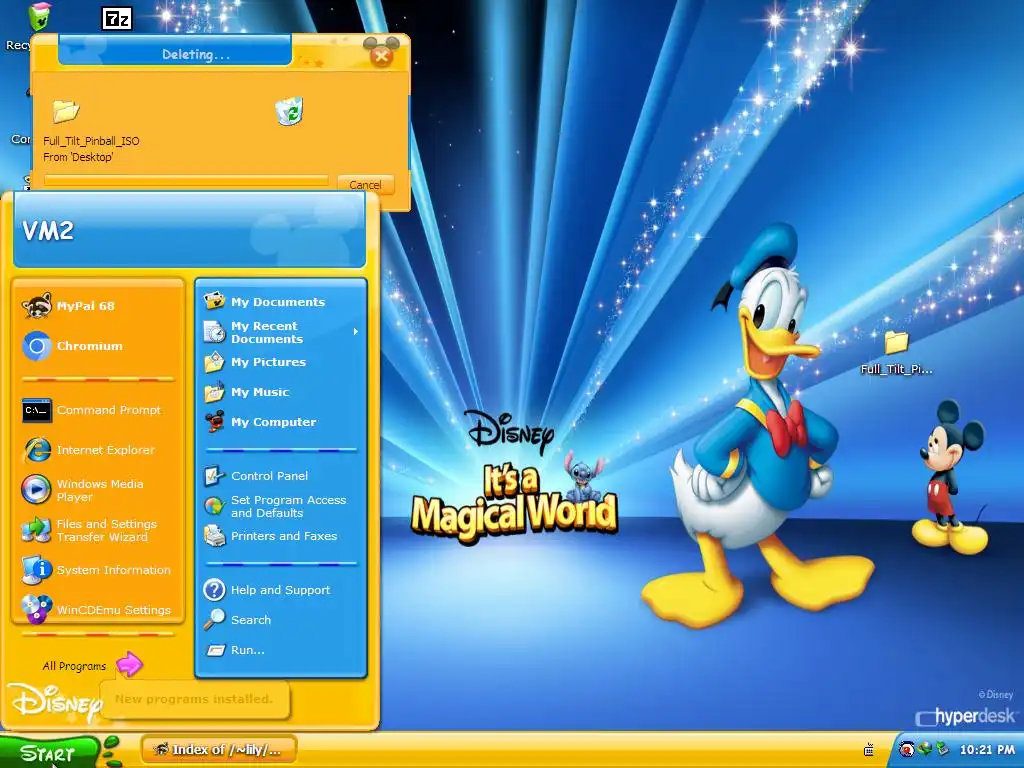Screen dimensions: 1024x768
Task: Close the Deleting dialog
Action: (x=381, y=57)
